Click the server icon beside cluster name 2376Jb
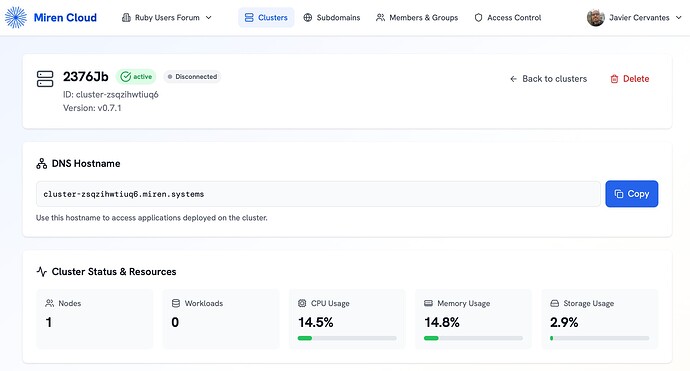690x371 pixels. [x=45, y=79]
